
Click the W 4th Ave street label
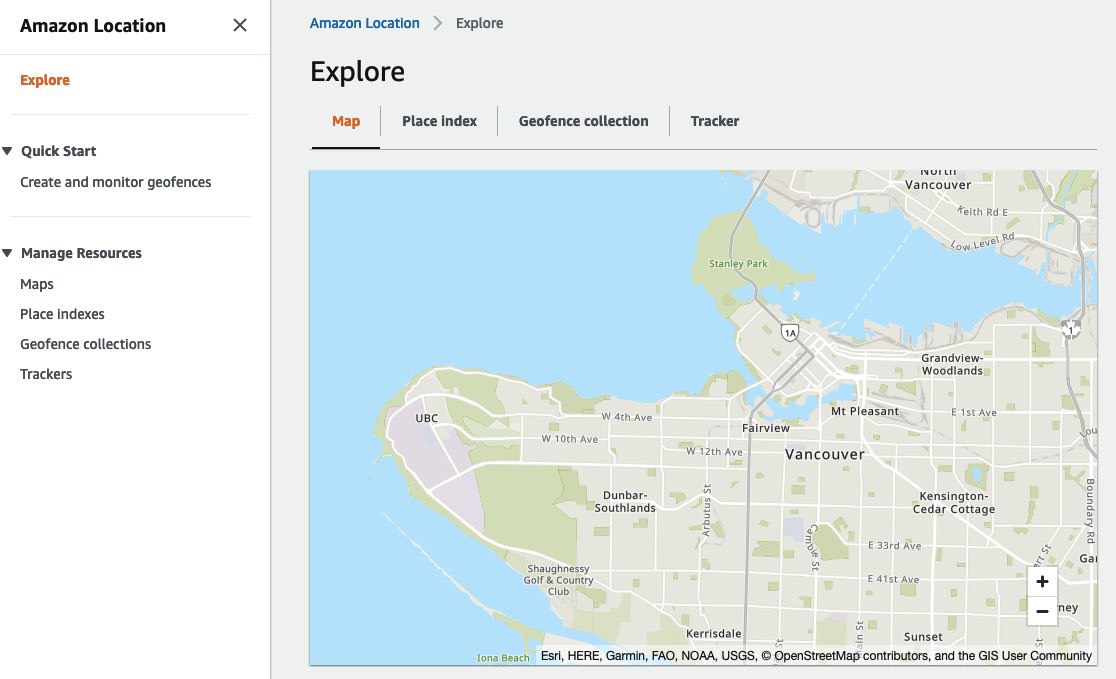(627, 417)
